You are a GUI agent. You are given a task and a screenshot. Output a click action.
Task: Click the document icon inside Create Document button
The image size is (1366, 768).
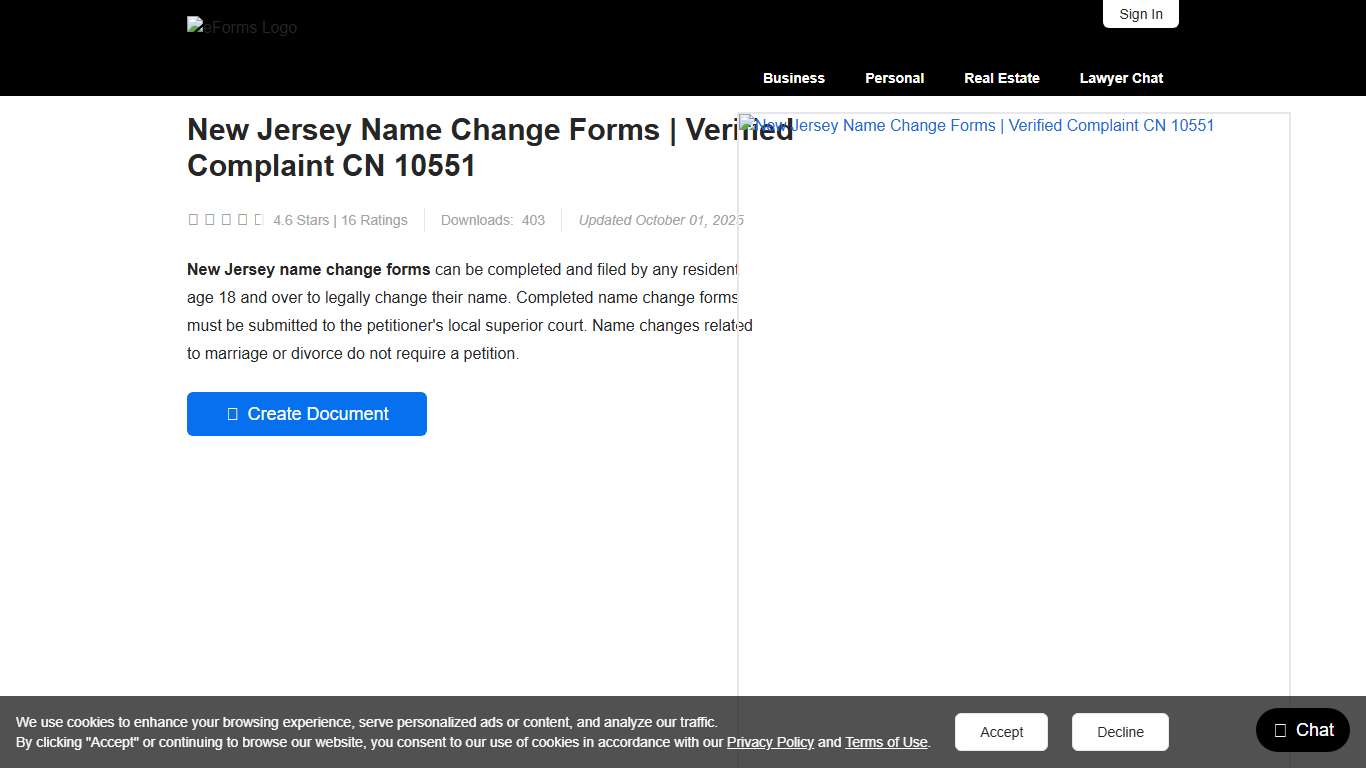pos(232,413)
